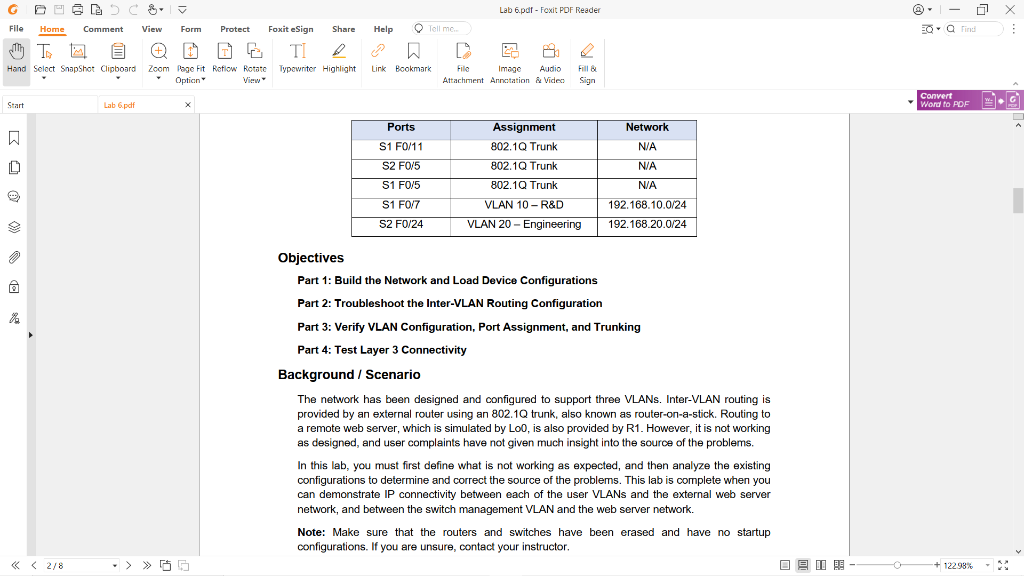Activate the Highlight tool
Viewport: 1024px width, 576px height.
pos(340,60)
